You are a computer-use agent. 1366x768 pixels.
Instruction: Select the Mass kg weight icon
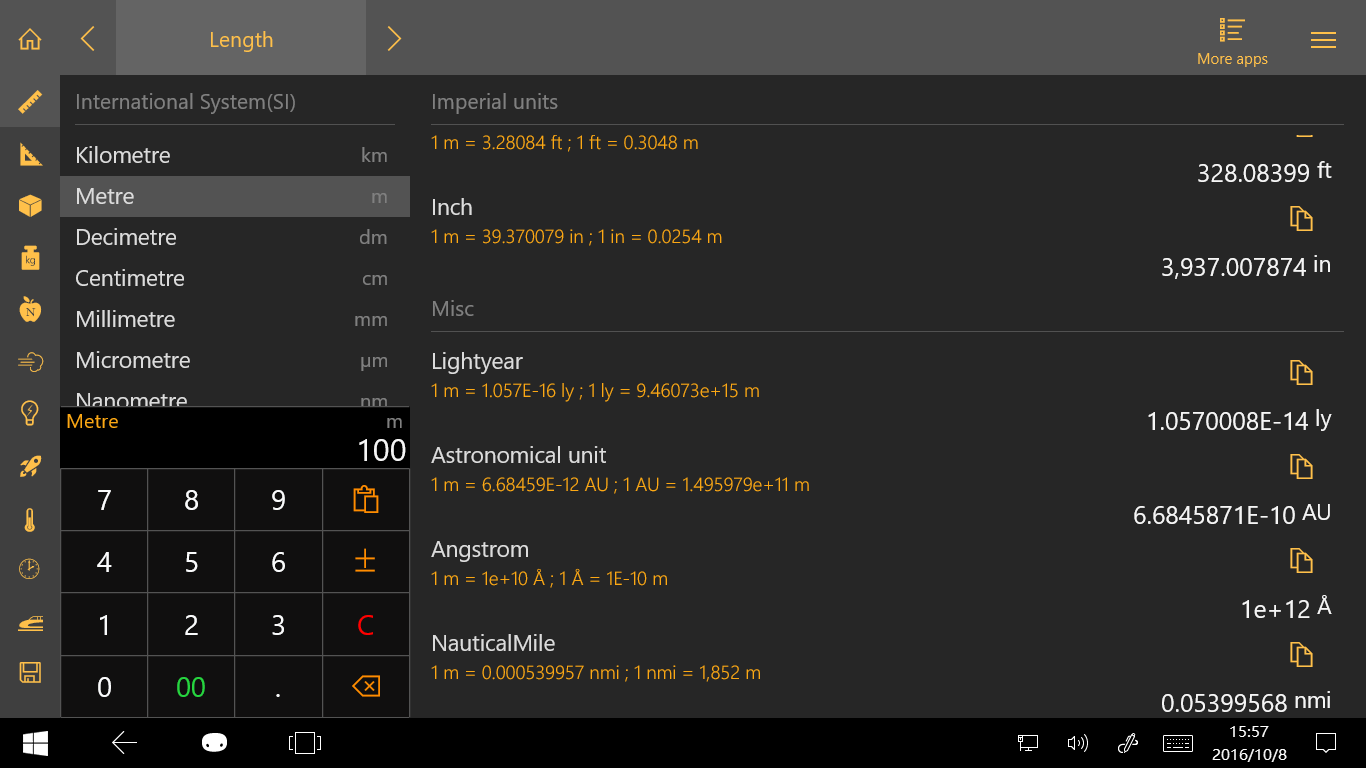[30, 258]
